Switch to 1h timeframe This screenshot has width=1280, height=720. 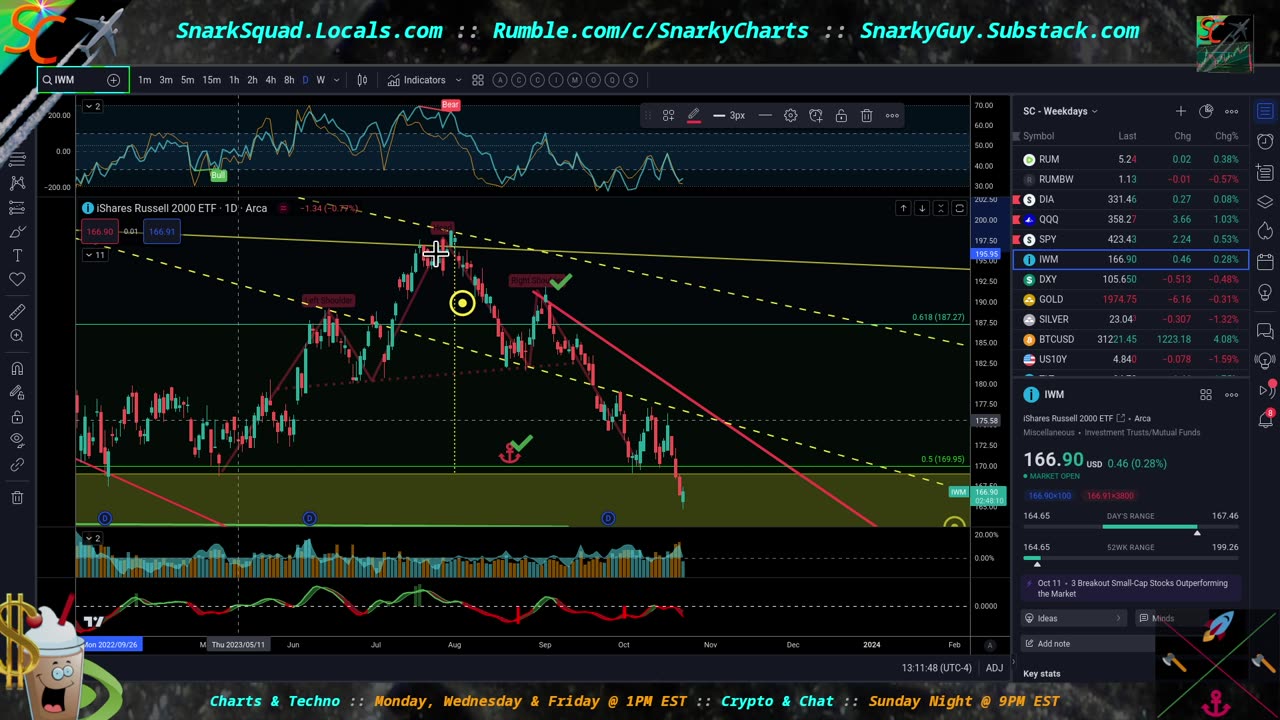234,80
